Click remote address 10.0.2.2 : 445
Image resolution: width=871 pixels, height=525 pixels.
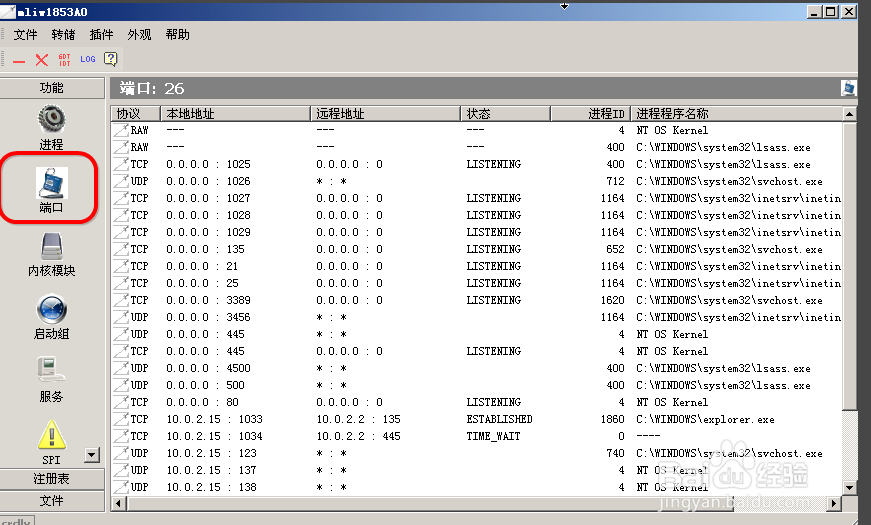pyautogui.click(x=358, y=436)
